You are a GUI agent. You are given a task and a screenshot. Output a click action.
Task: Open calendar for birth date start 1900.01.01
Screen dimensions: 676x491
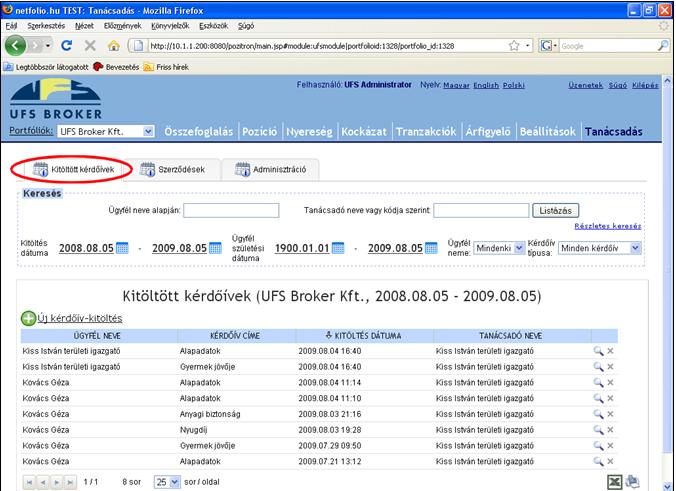click(x=338, y=248)
